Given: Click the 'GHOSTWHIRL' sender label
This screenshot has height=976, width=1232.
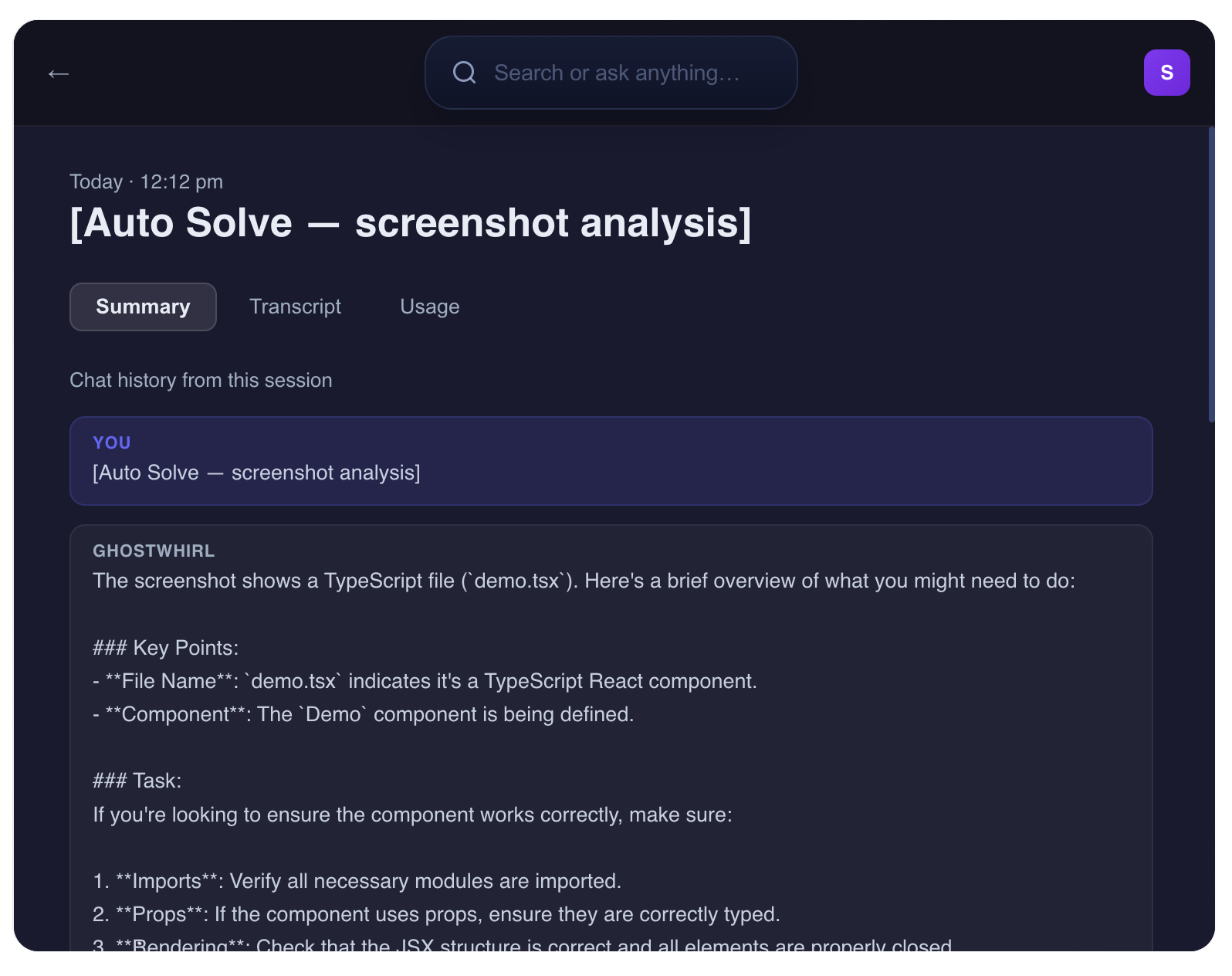Looking at the screenshot, I should pos(154,551).
